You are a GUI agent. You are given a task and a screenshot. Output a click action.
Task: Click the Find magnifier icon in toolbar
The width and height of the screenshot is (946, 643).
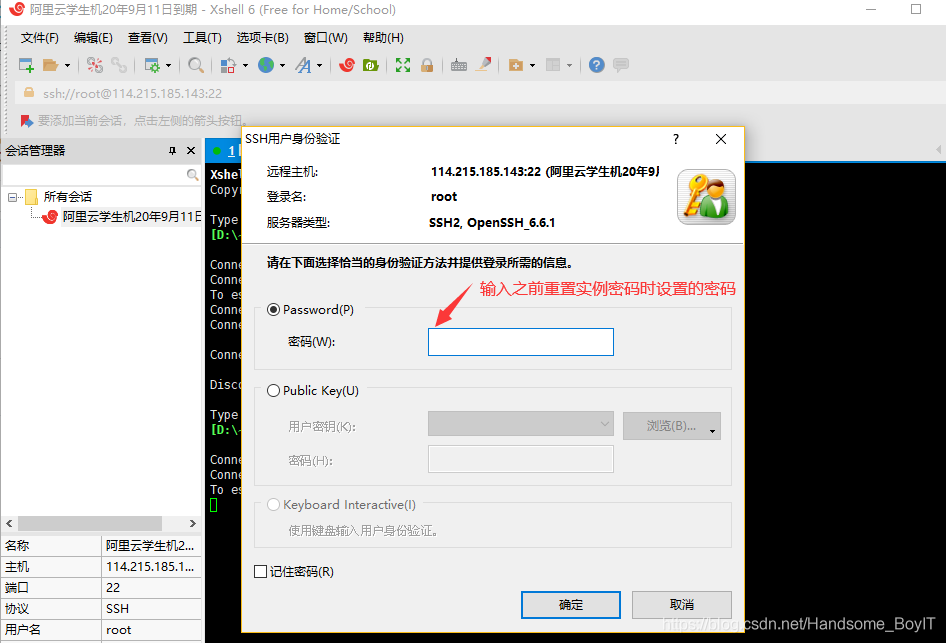click(195, 65)
